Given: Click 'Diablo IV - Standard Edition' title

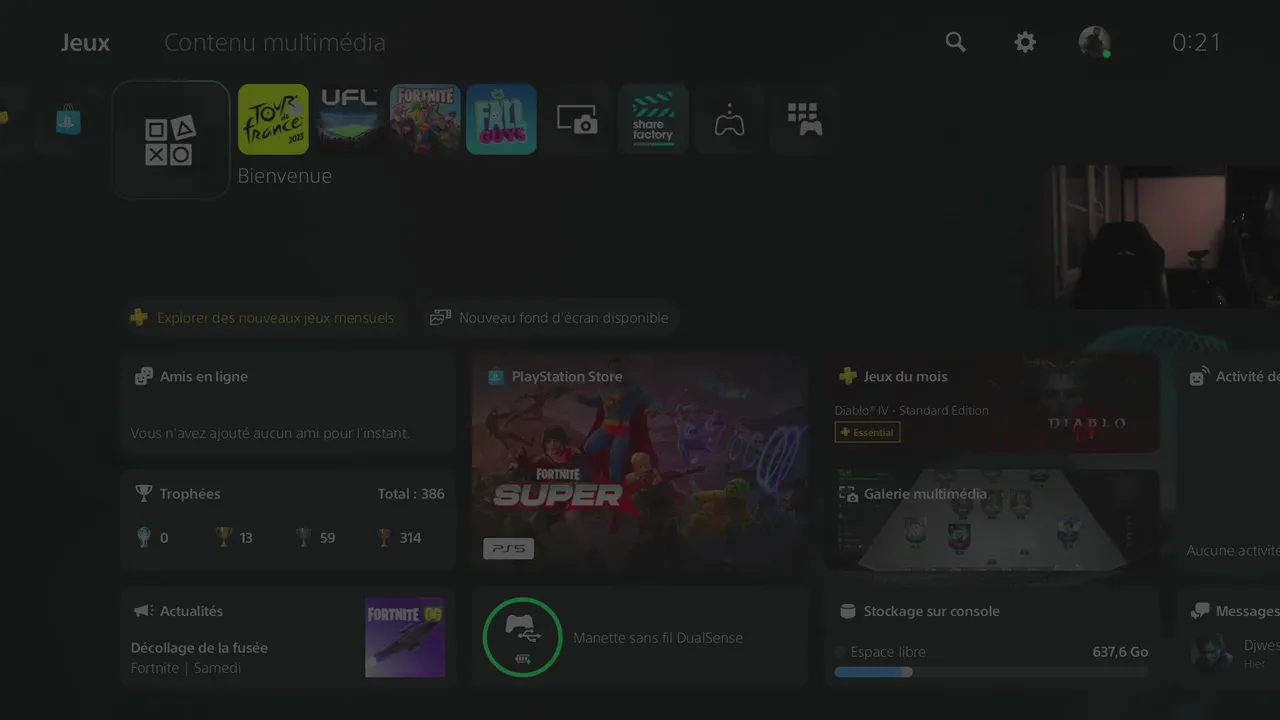Looking at the screenshot, I should pyautogui.click(x=911, y=411).
